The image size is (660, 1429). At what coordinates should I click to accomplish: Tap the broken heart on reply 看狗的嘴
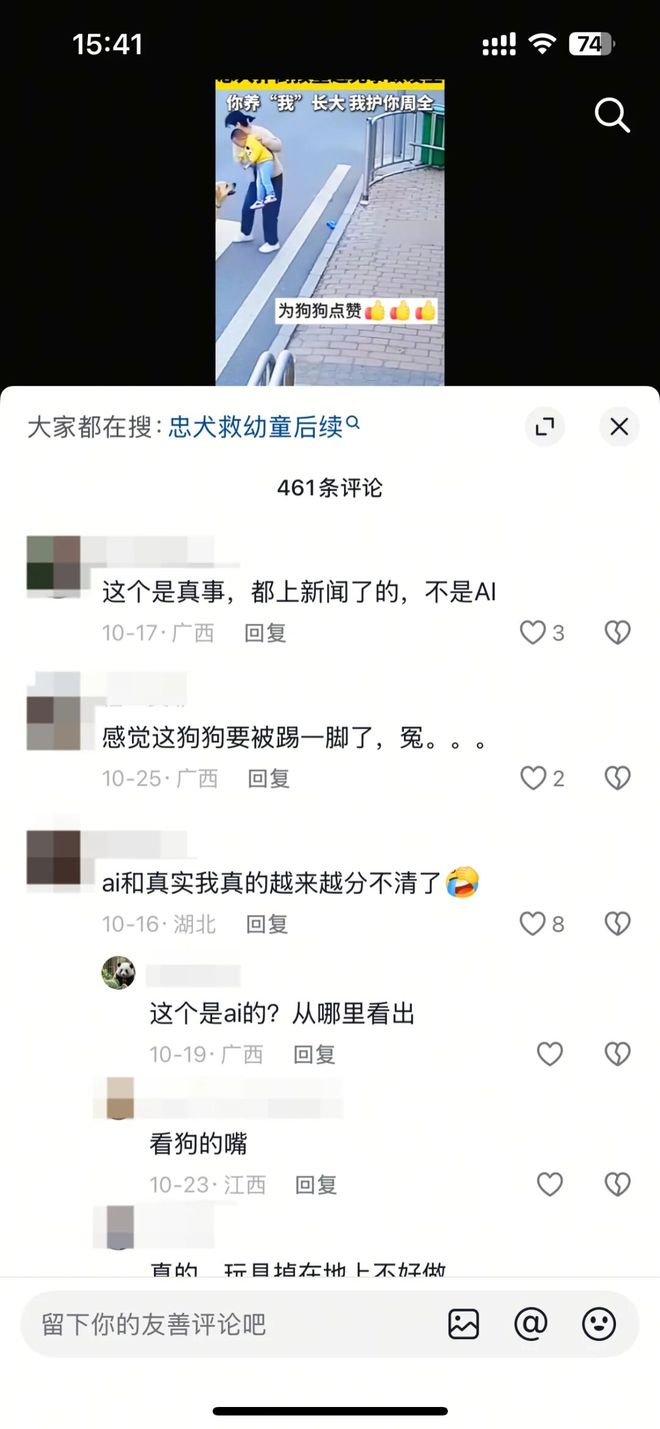(x=618, y=1185)
